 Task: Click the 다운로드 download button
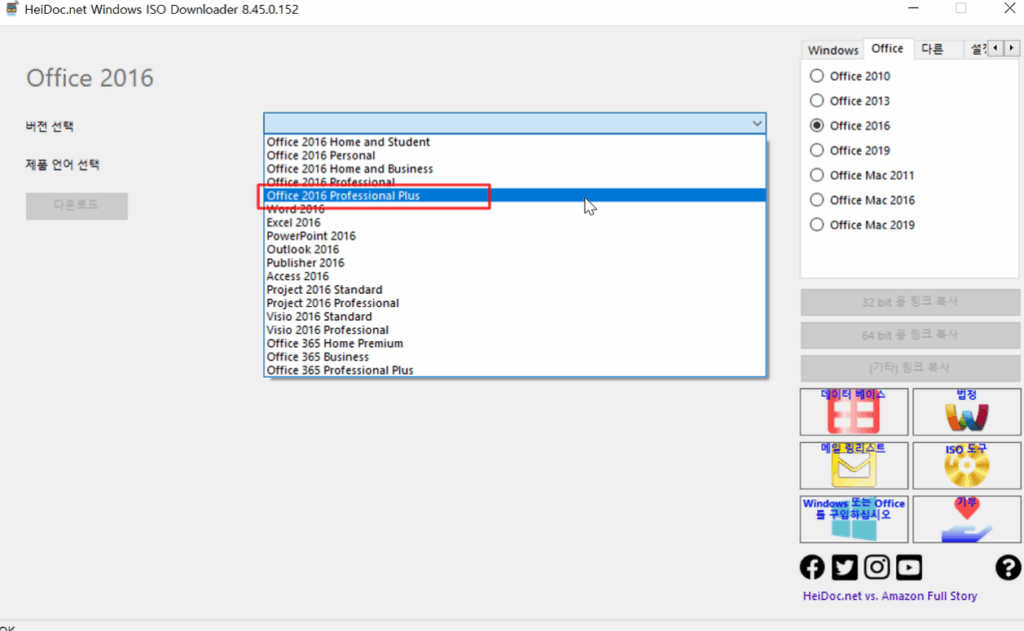click(77, 206)
